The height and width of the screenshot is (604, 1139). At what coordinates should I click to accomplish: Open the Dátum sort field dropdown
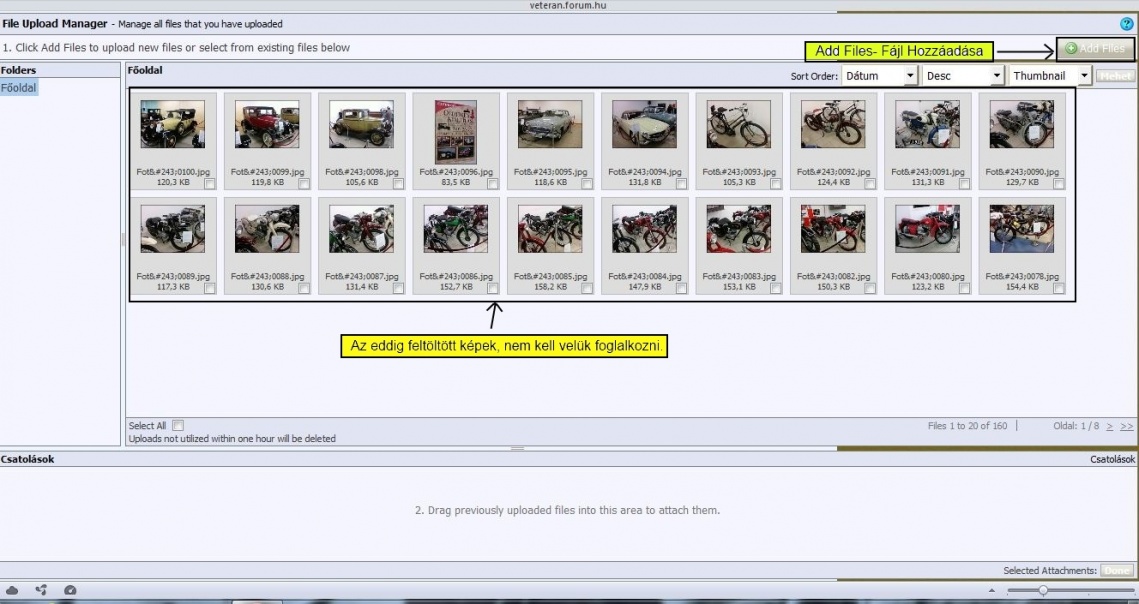coord(879,76)
